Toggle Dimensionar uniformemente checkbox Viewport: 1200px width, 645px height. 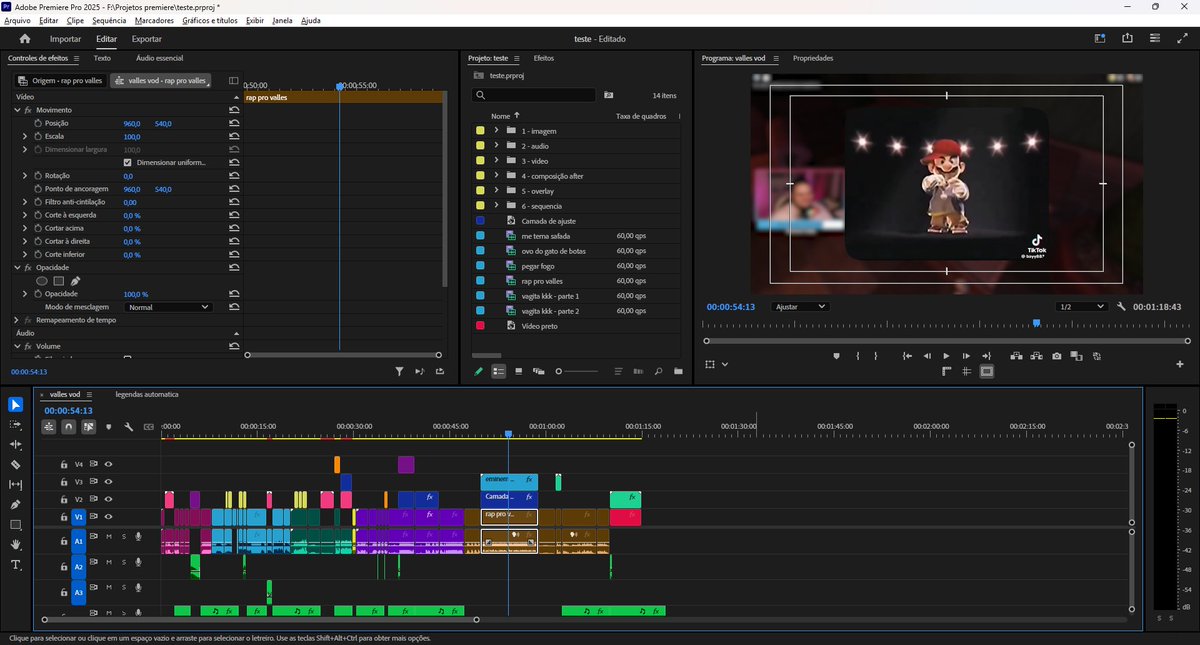click(x=127, y=162)
